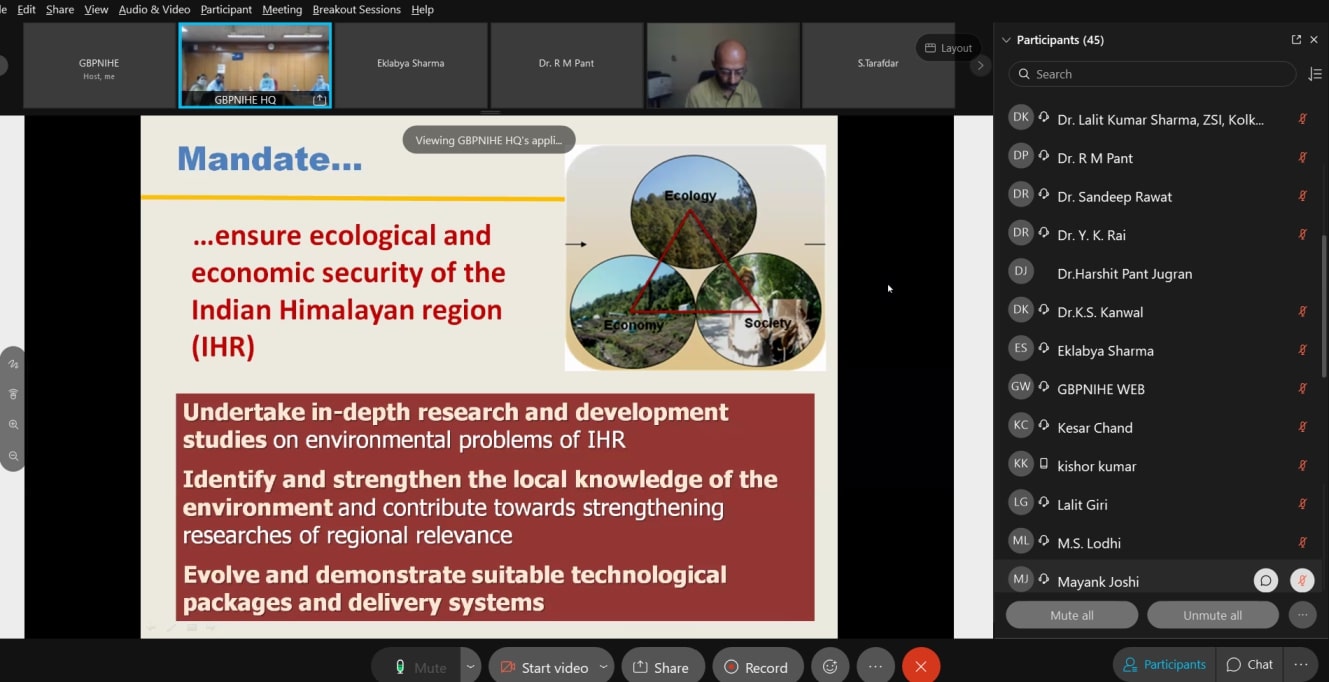1329x682 pixels.
Task: Toggle the Mute microphone button
Action: point(419,667)
